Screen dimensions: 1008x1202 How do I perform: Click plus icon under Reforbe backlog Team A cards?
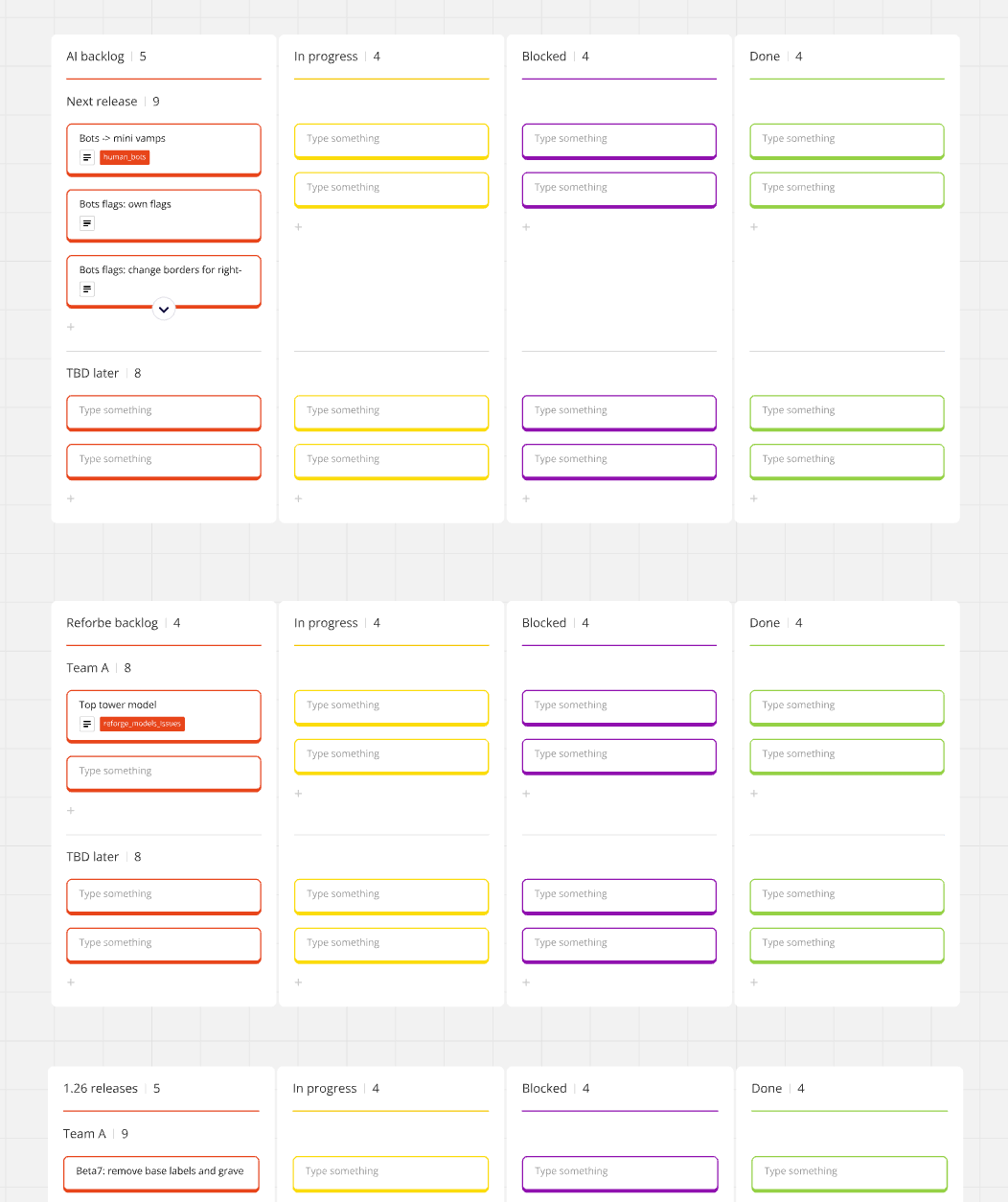click(71, 811)
